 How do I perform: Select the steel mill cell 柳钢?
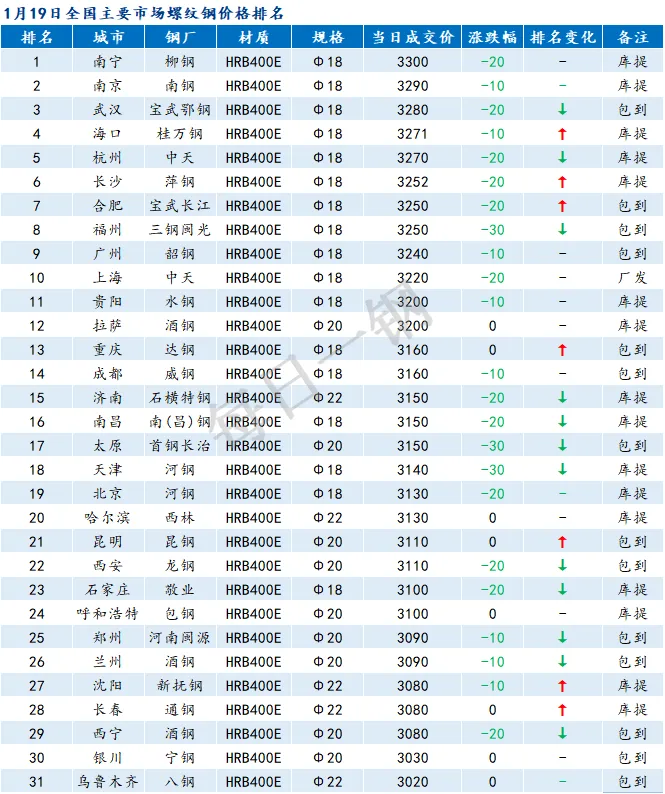point(180,62)
